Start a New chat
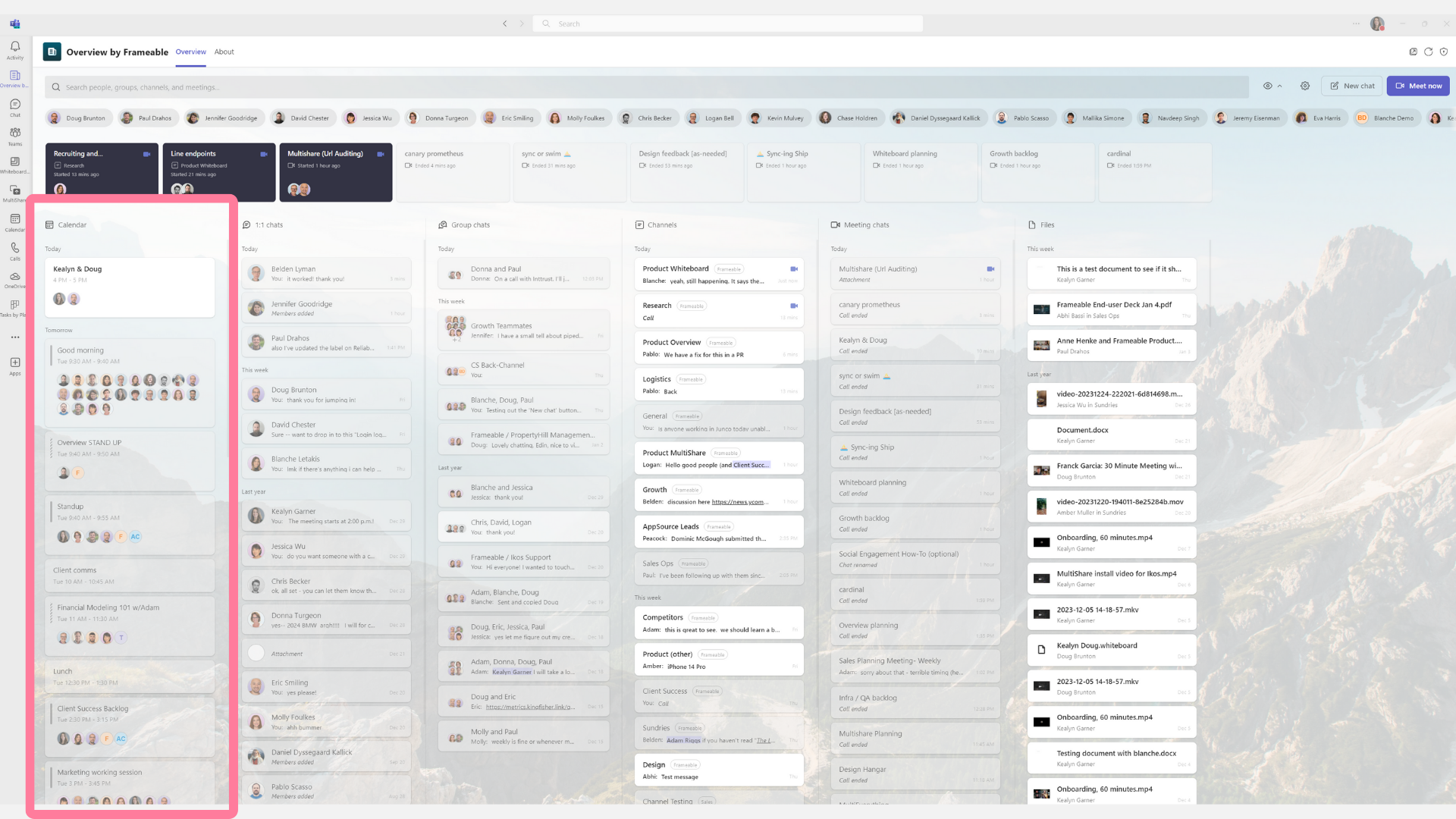 [x=1351, y=86]
